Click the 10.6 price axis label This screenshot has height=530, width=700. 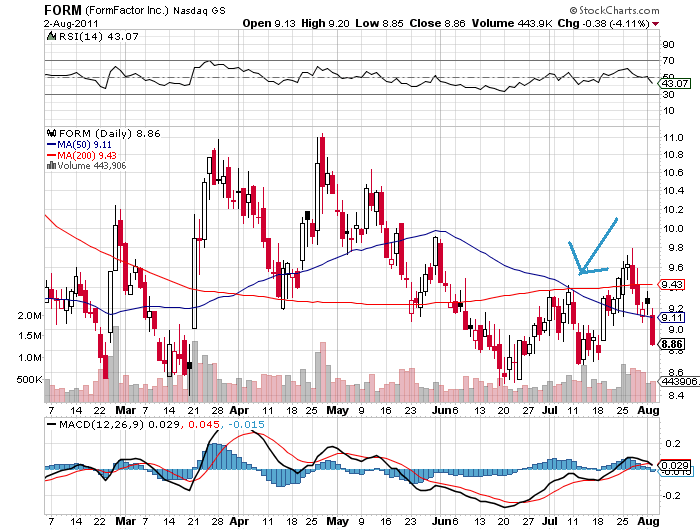673,173
